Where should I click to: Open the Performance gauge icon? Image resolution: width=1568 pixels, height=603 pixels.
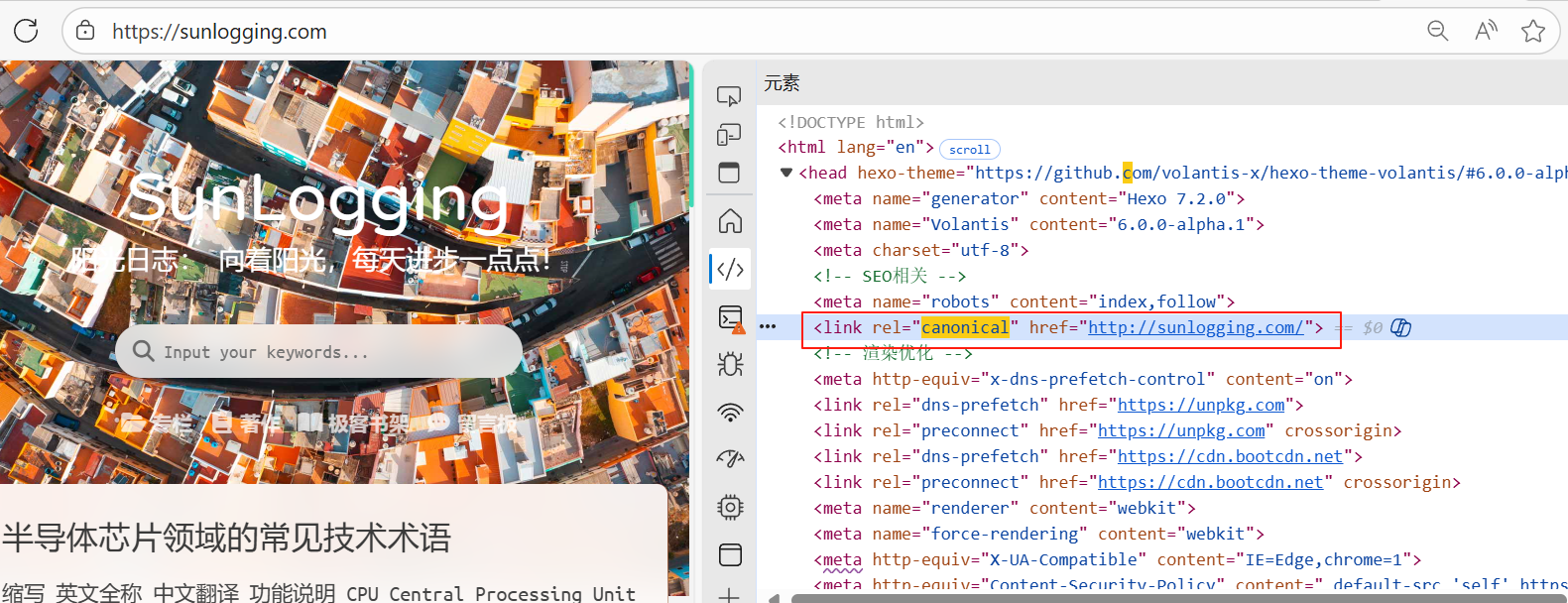730,458
